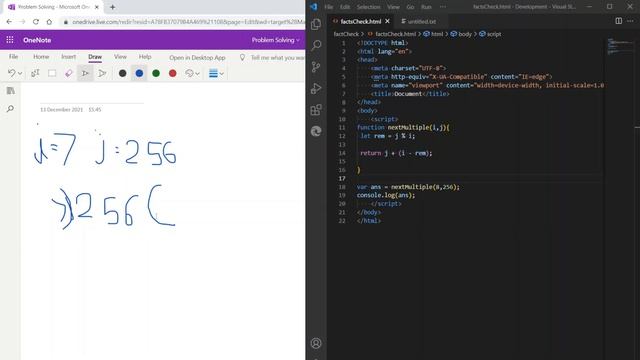Activate the Eraser tool in OneNote
This screenshot has height=360, width=640.
(x=69, y=73)
